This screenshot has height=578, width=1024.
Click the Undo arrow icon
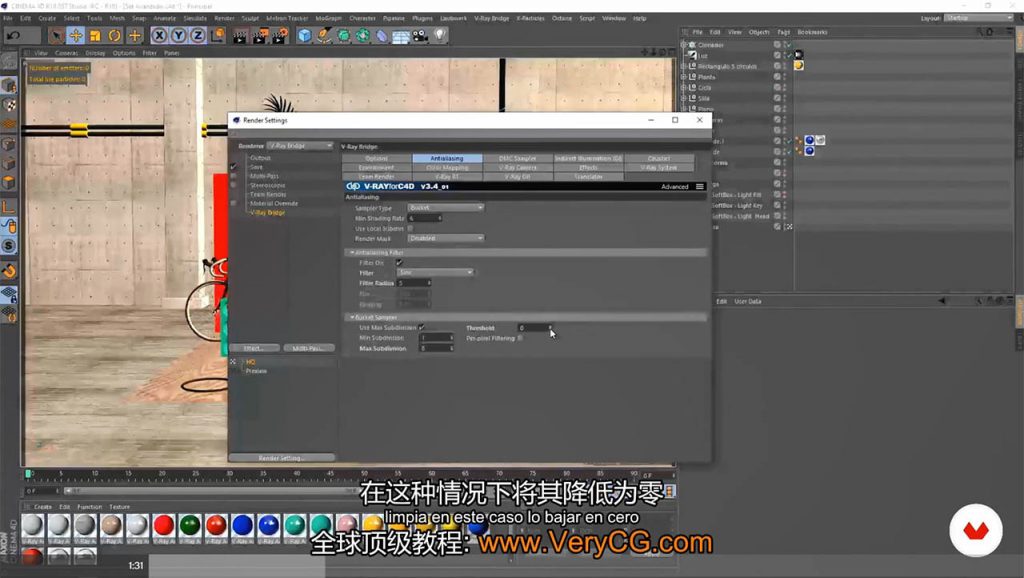pos(14,35)
